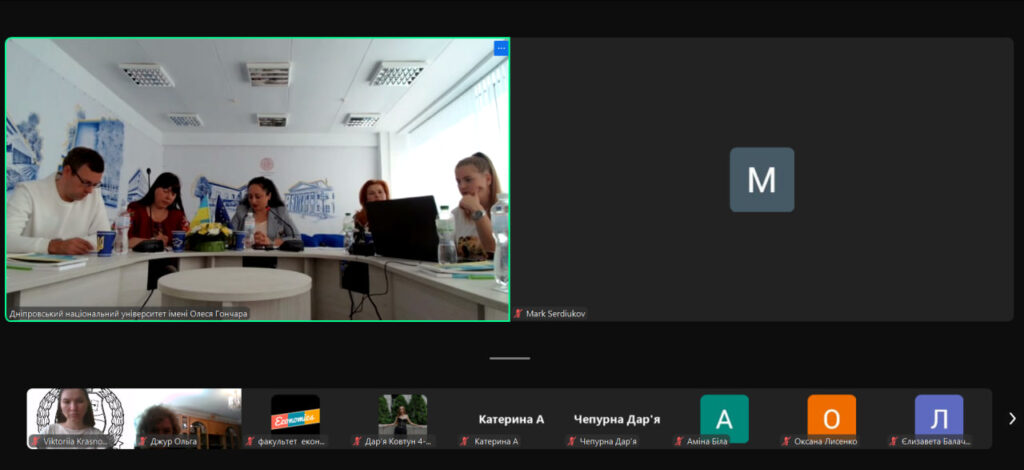1024x470 pixels.
Task: Select Джур Ольга's video thumbnail
Action: [188, 412]
